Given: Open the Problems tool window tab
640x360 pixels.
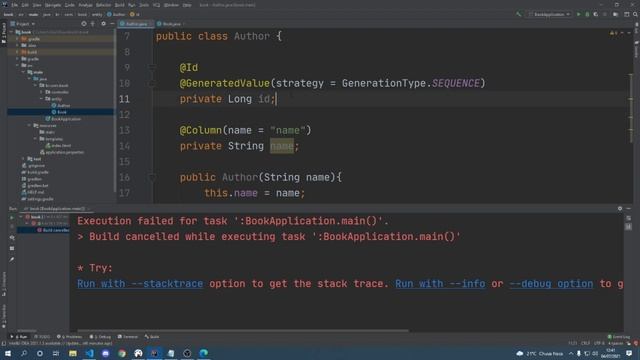Looking at the screenshot, I should pyautogui.click(x=69, y=337).
